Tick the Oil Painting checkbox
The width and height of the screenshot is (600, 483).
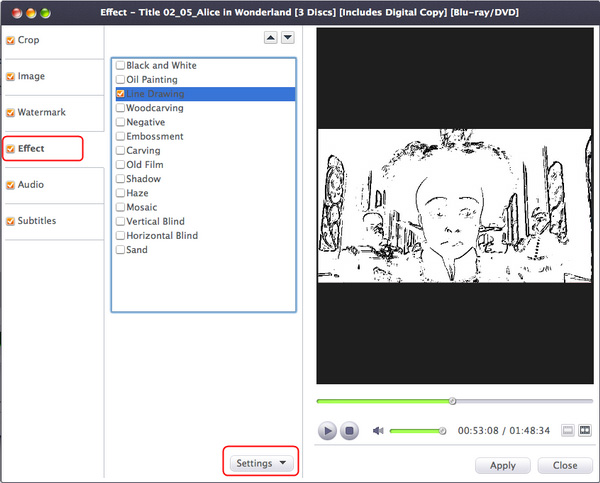point(121,80)
